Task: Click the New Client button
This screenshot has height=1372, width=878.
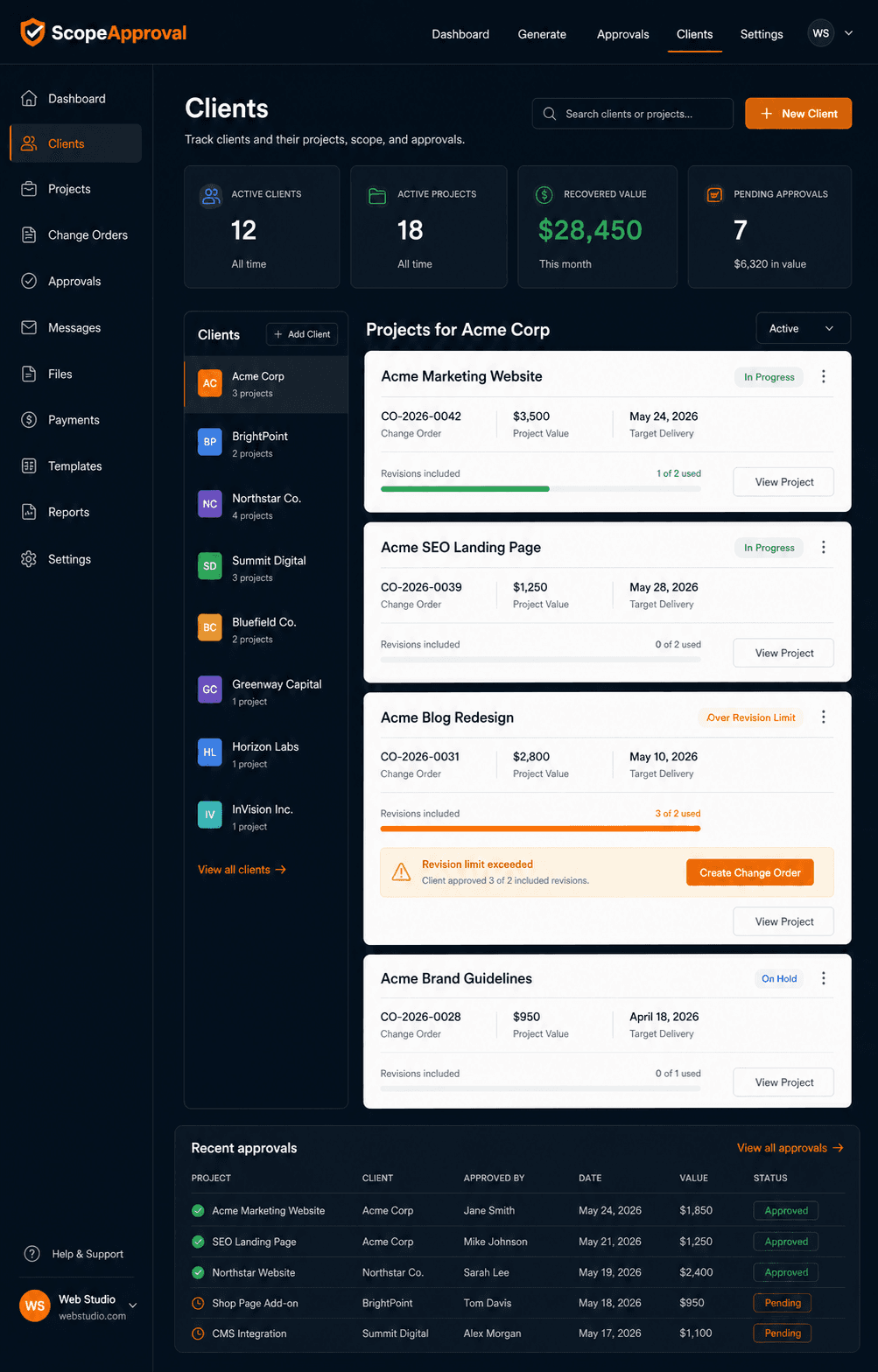Action: tap(798, 114)
